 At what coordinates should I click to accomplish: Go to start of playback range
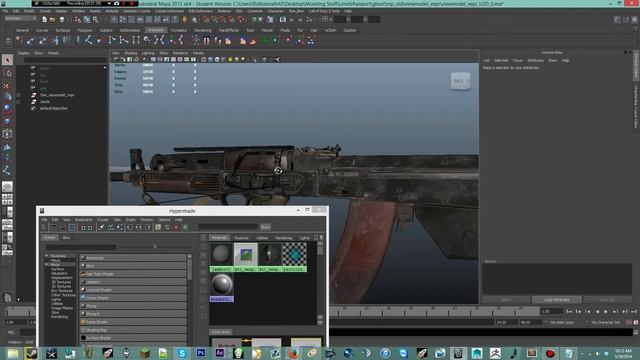tap(569, 311)
